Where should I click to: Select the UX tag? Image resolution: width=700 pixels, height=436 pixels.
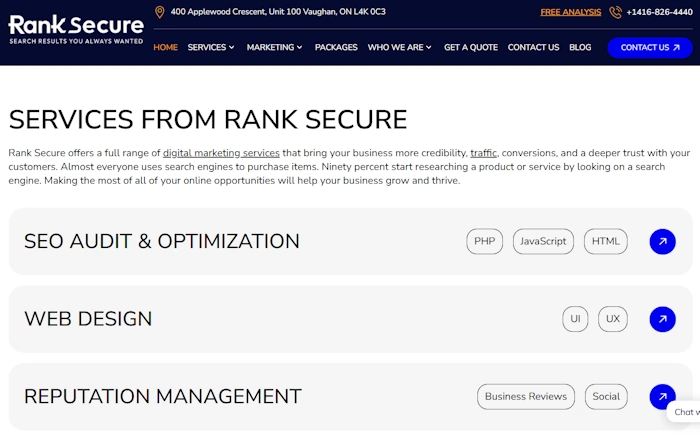613,319
